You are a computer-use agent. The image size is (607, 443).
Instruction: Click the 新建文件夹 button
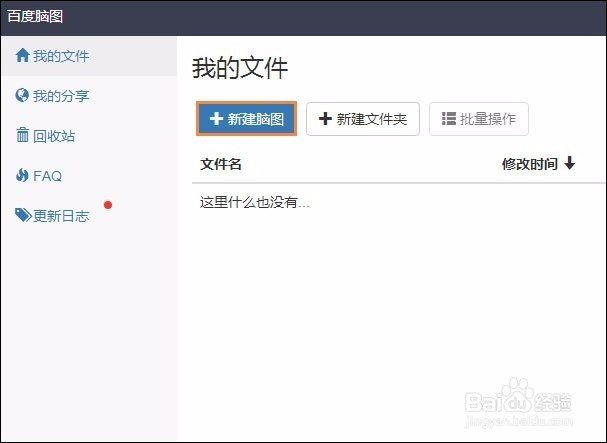point(363,119)
